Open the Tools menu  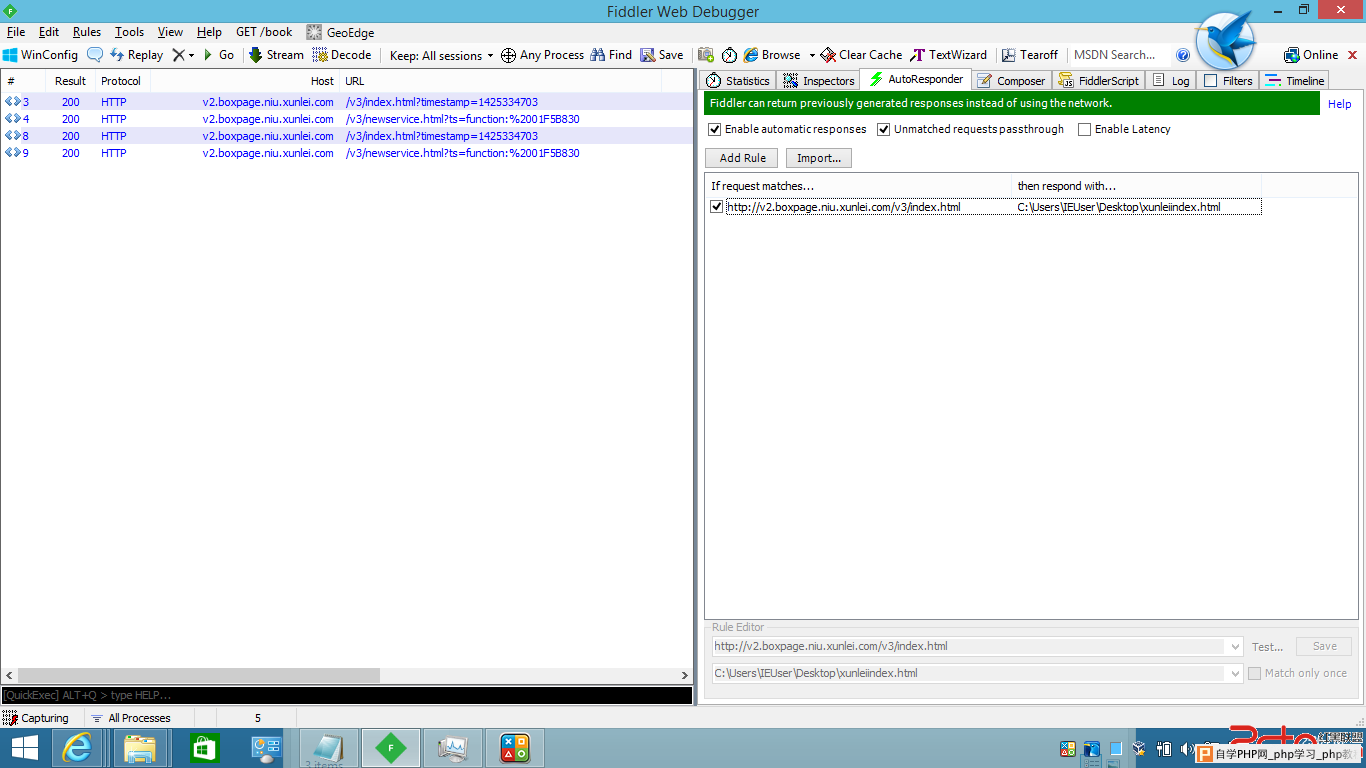[x=129, y=32]
